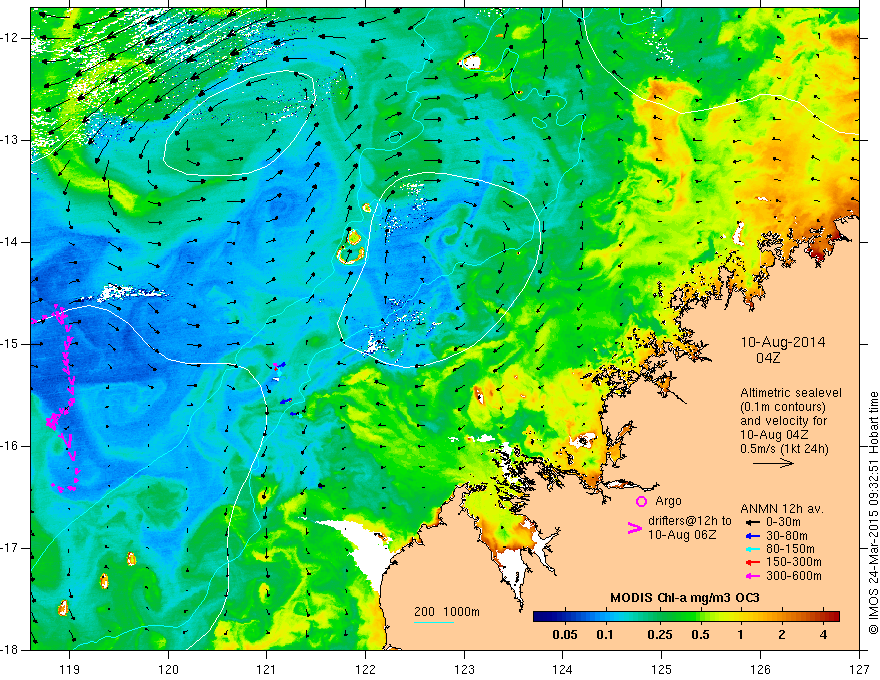
Task: Click the '126' longitude axis label
Action: [x=760, y=669]
